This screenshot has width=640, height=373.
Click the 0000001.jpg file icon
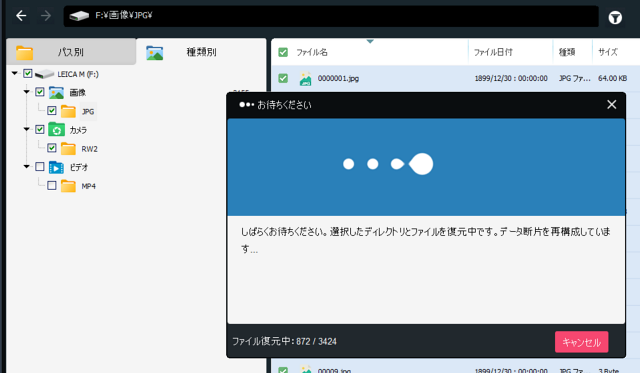pos(305,79)
